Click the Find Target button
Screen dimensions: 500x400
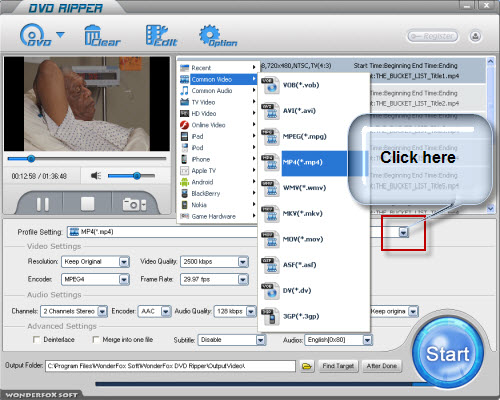338,366
